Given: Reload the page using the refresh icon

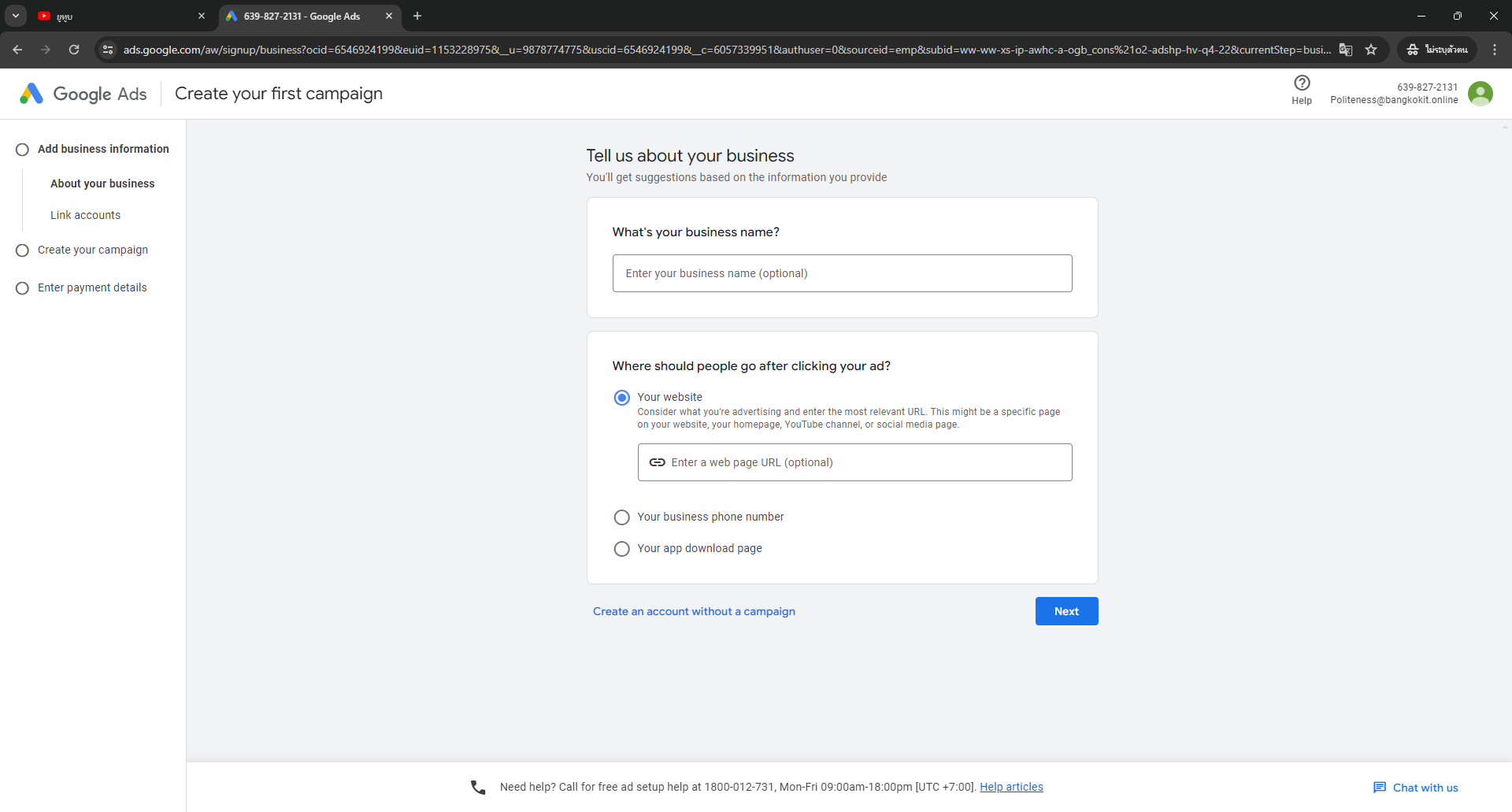Looking at the screenshot, I should 74,50.
